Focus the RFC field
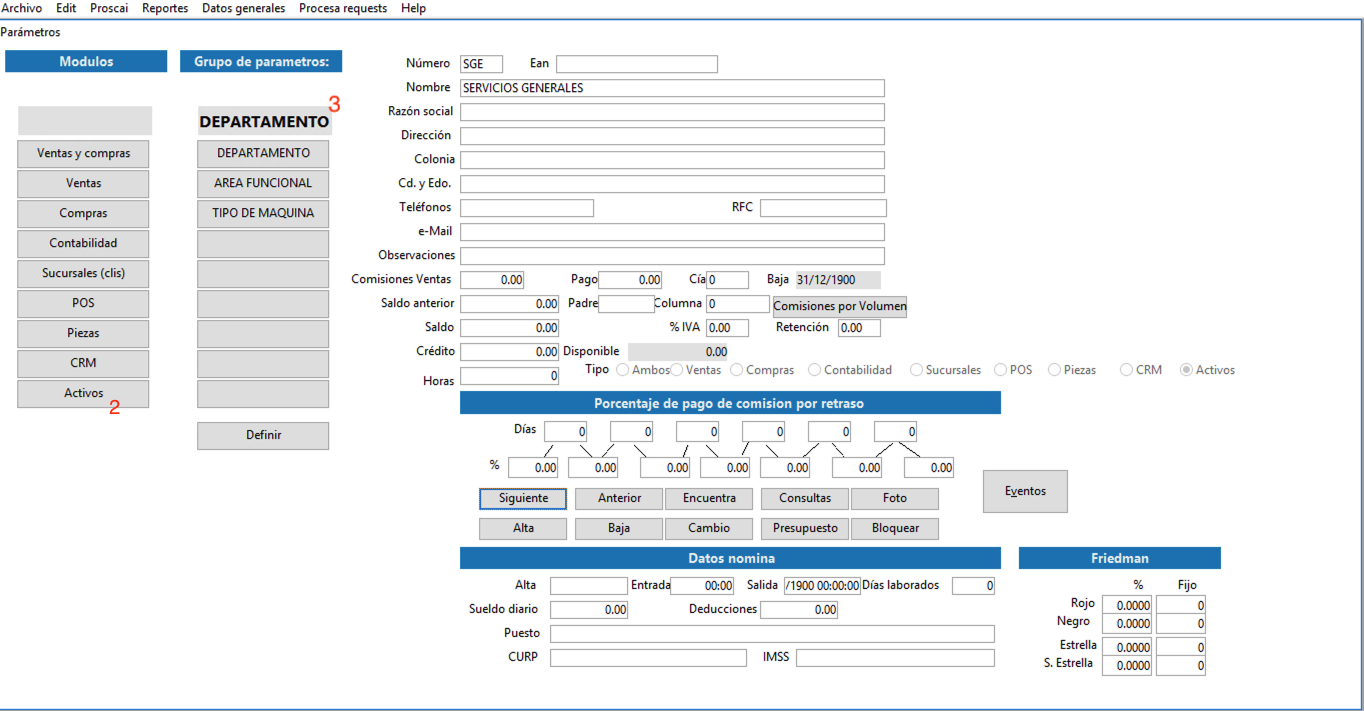This screenshot has height=711, width=1364. pos(823,208)
